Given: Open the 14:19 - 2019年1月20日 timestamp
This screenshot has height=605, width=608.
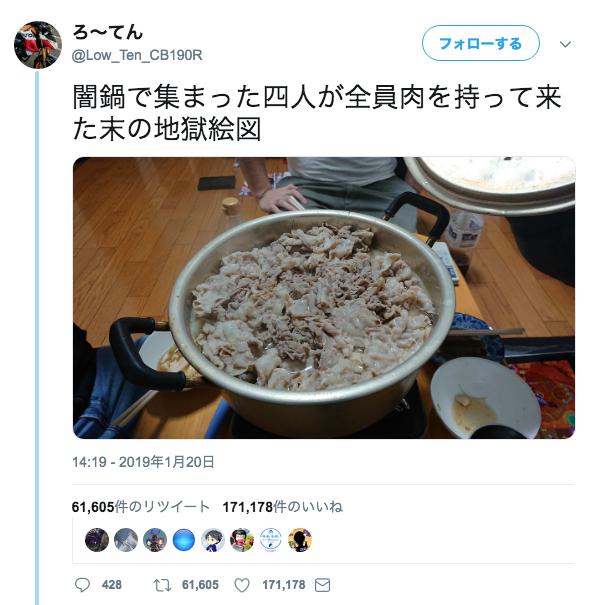Looking at the screenshot, I should point(143,462).
